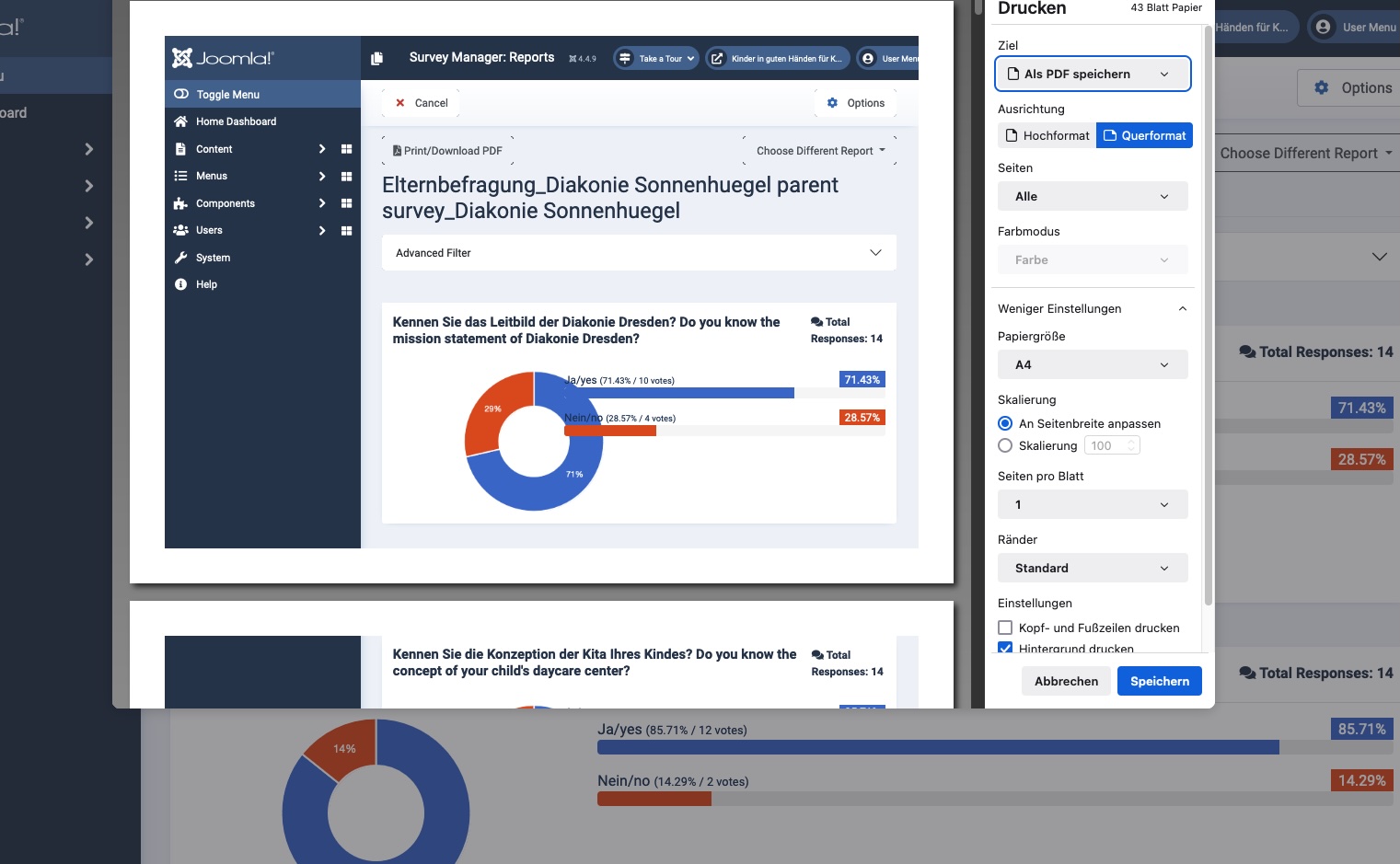Enable Kopf- und Fußzeilen drucken checkbox
1400x864 pixels.
point(1005,628)
